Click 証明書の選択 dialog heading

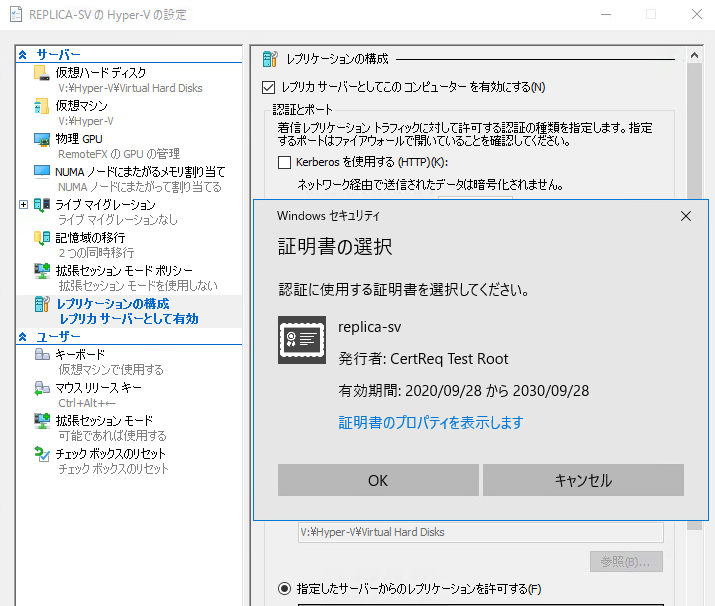[x=335, y=247]
